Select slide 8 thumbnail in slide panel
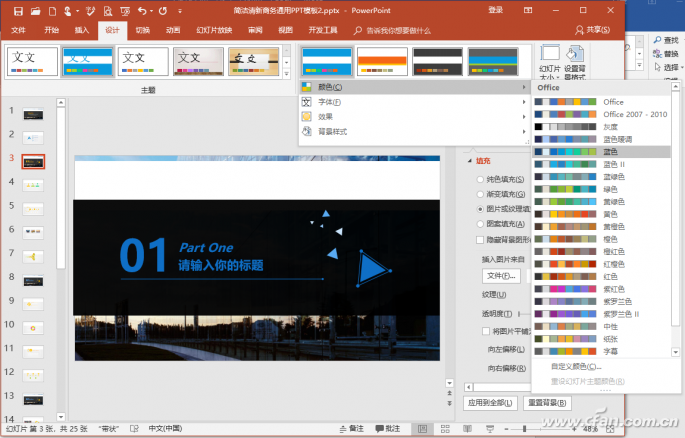Viewport: 685px width, 438px height. coord(33,281)
